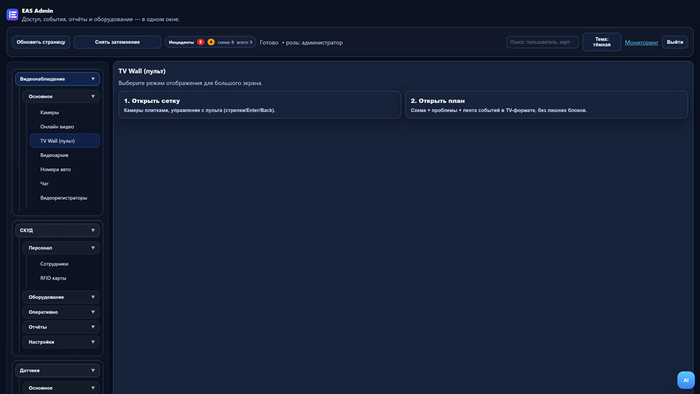700x394 pixels.
Task: Click the 'Готово' status text
Action: 269,43
